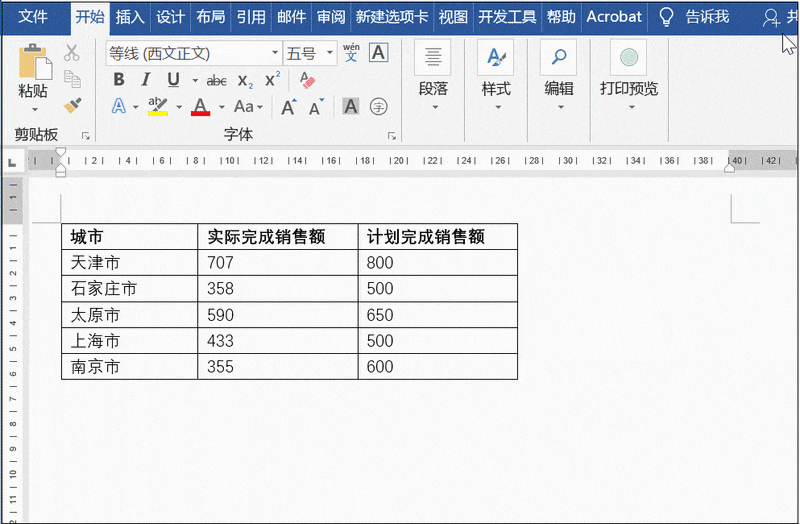Click the share person icon
This screenshot has width=800, height=524.
770,17
